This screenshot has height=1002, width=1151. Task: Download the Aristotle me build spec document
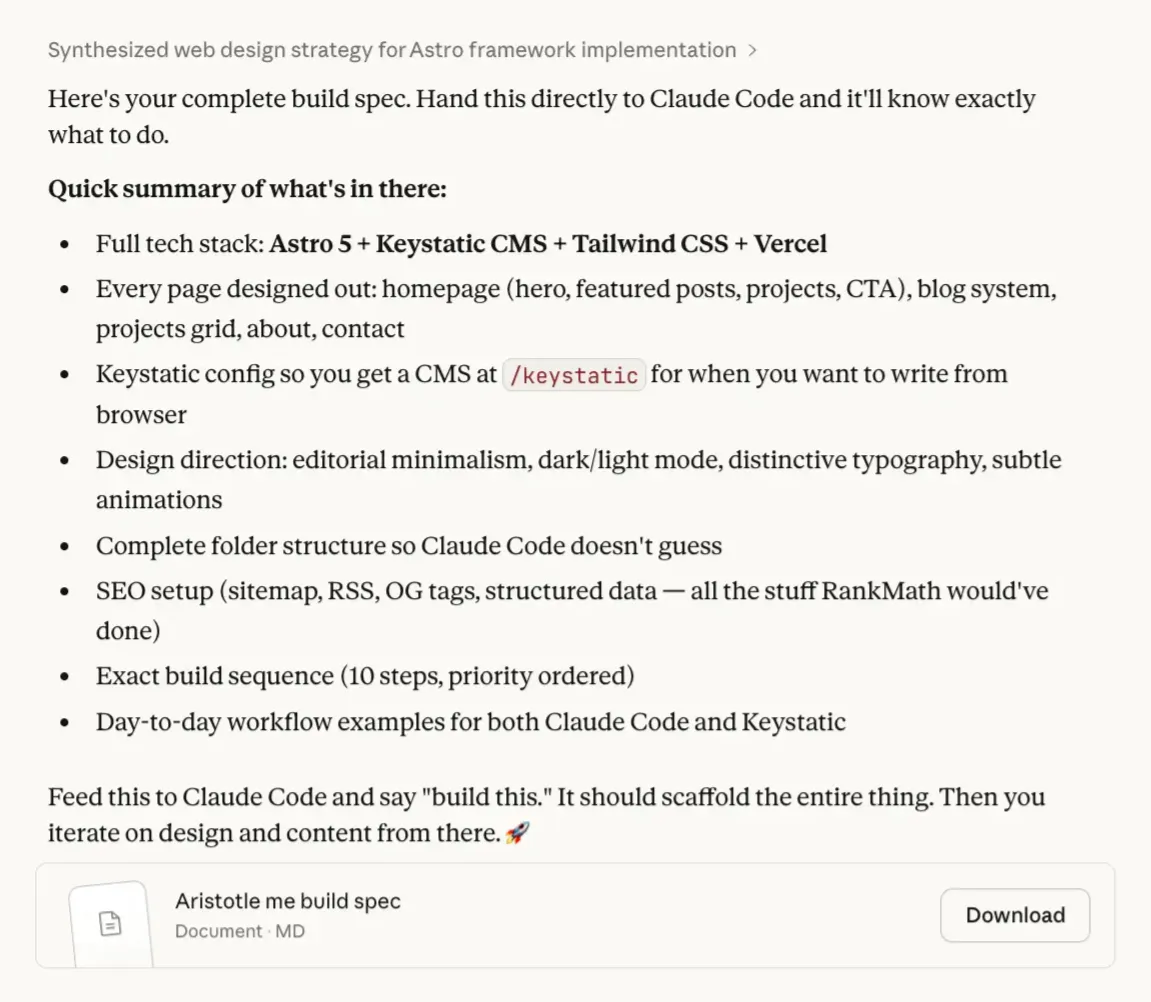1014,914
